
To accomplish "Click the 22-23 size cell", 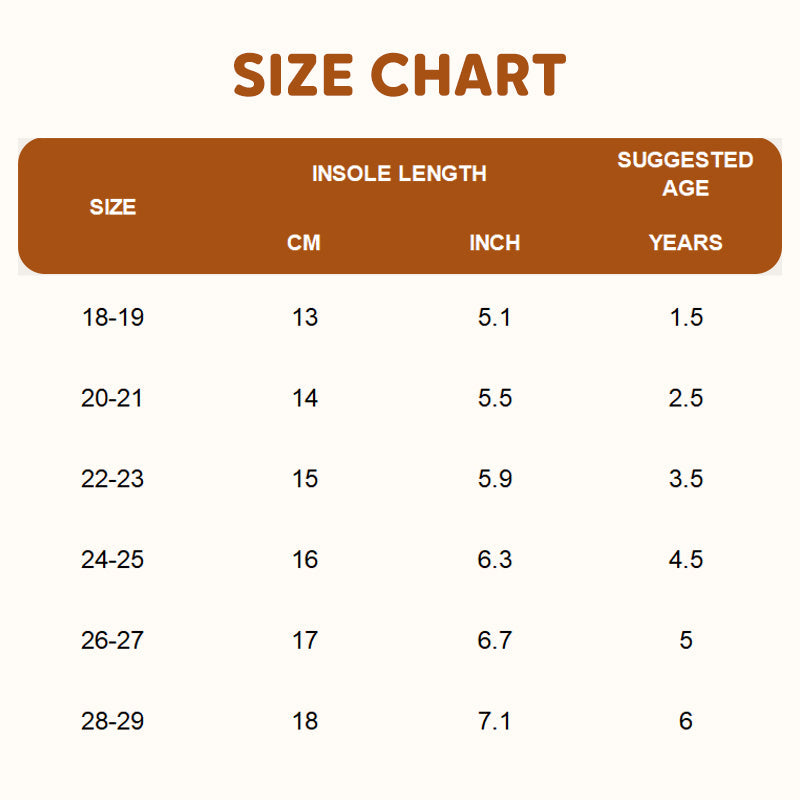I will [113, 479].
